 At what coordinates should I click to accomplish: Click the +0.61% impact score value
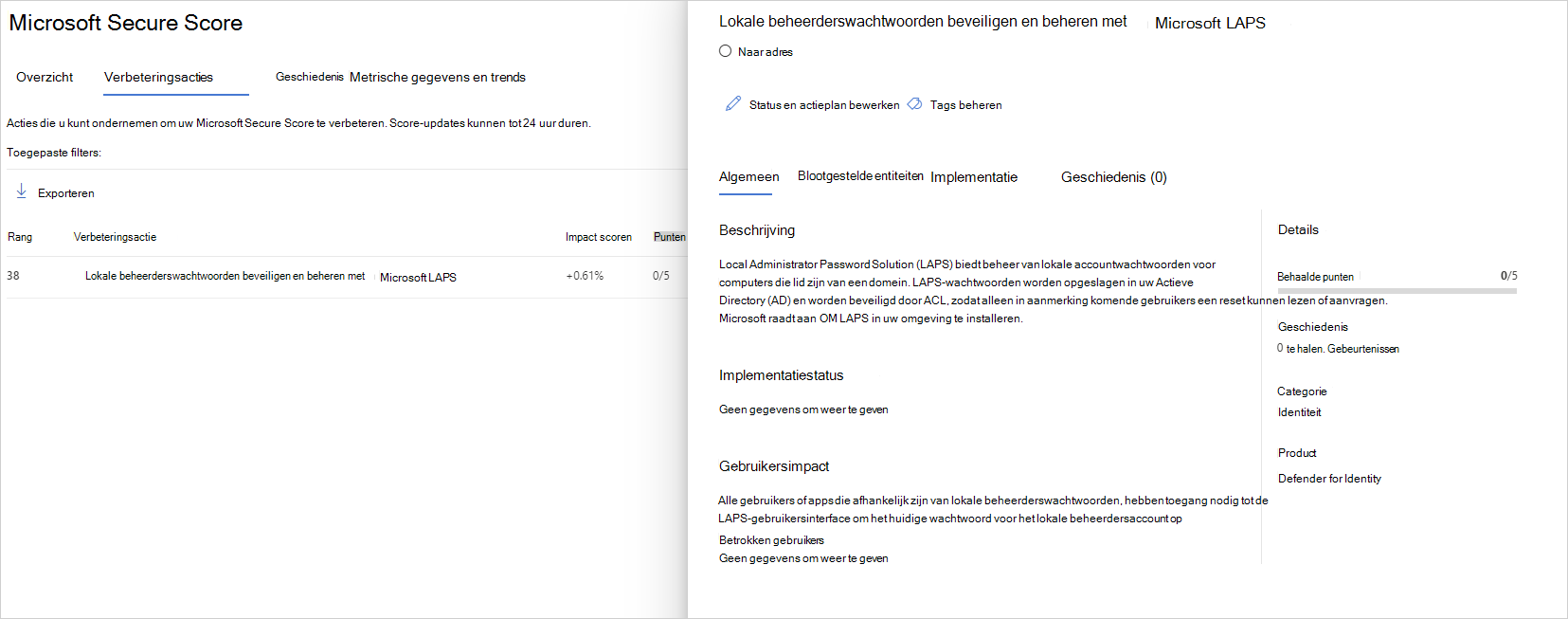pos(585,276)
